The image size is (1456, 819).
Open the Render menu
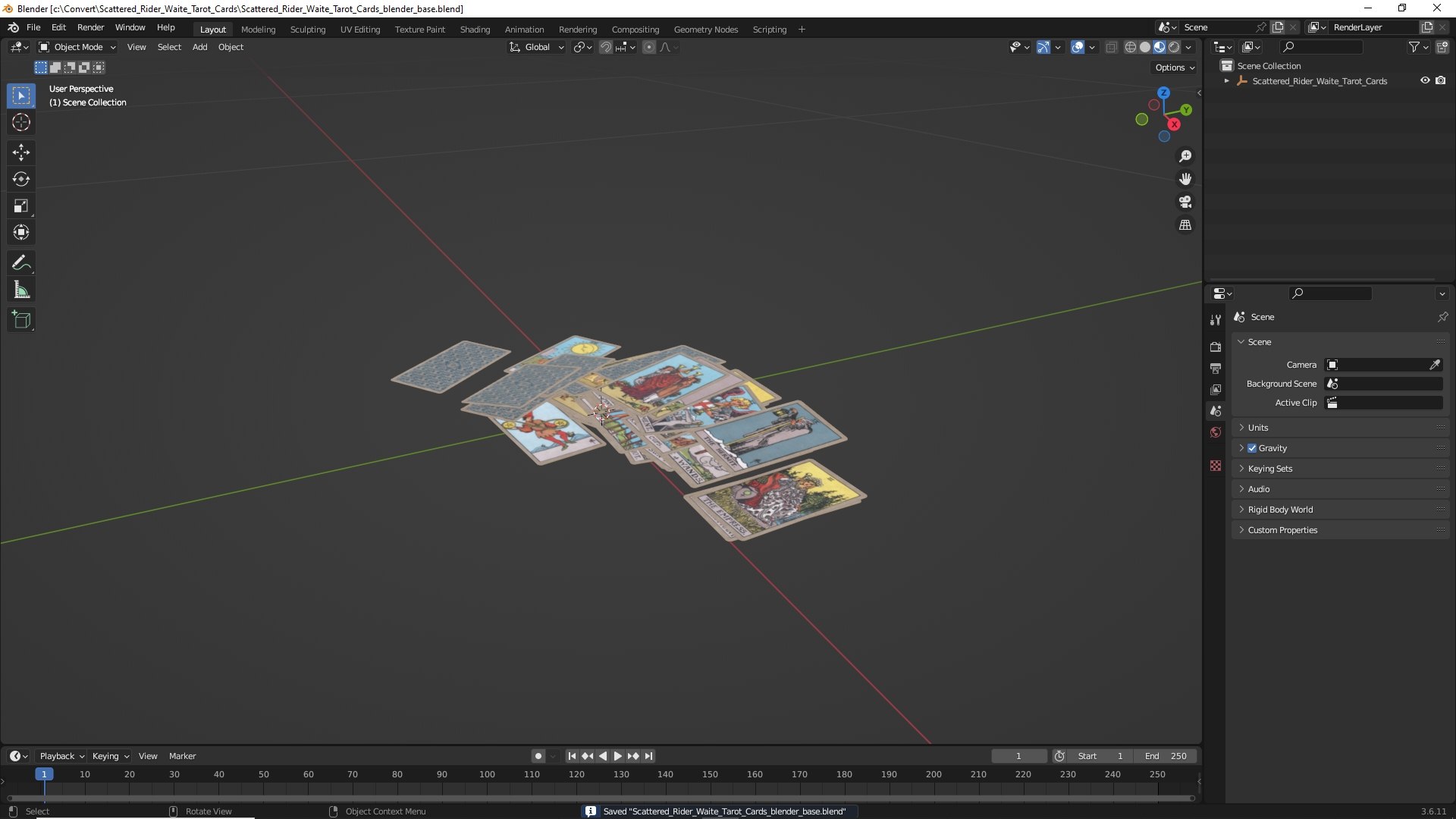coord(90,27)
